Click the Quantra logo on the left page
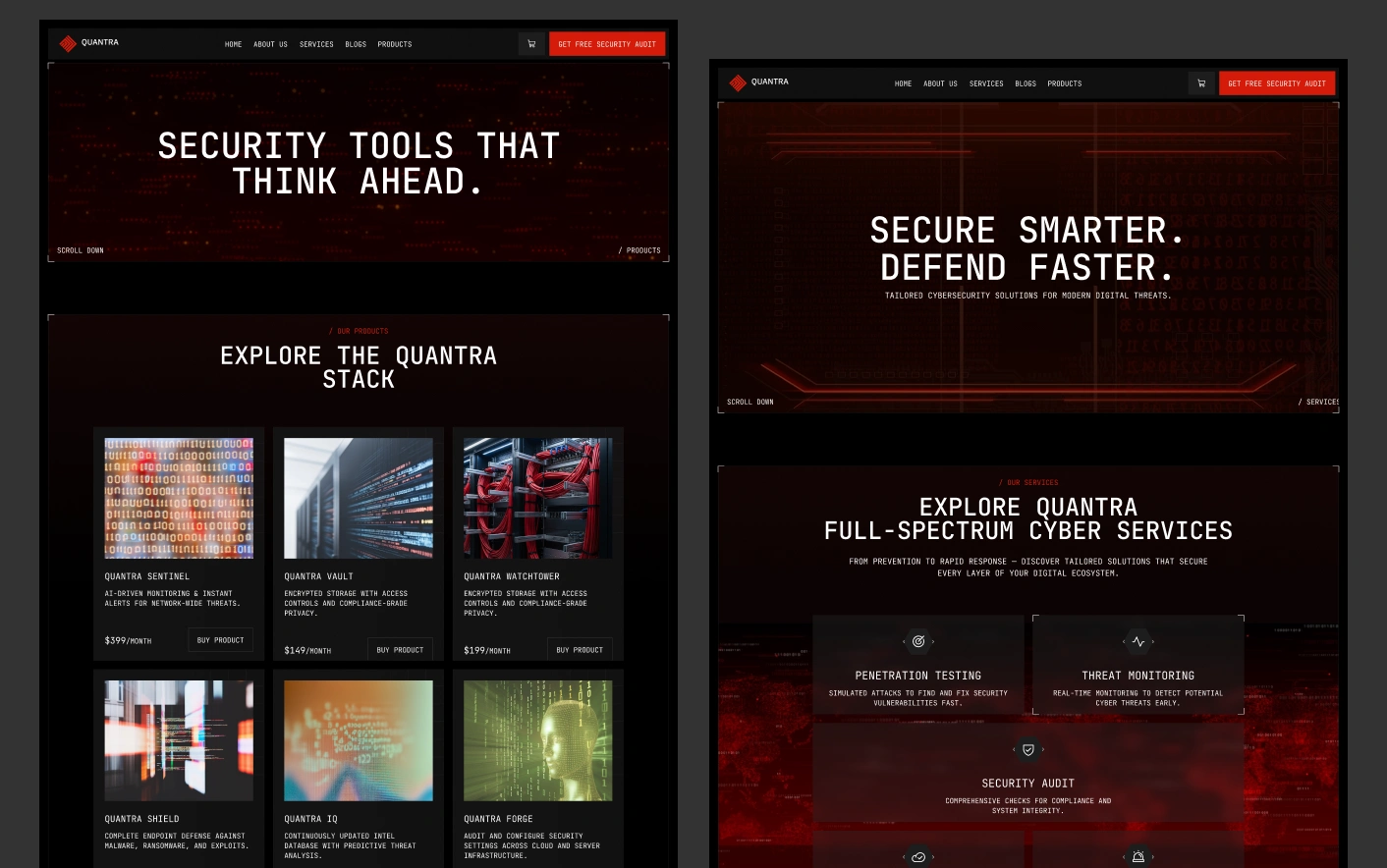1387x868 pixels. 88,43
